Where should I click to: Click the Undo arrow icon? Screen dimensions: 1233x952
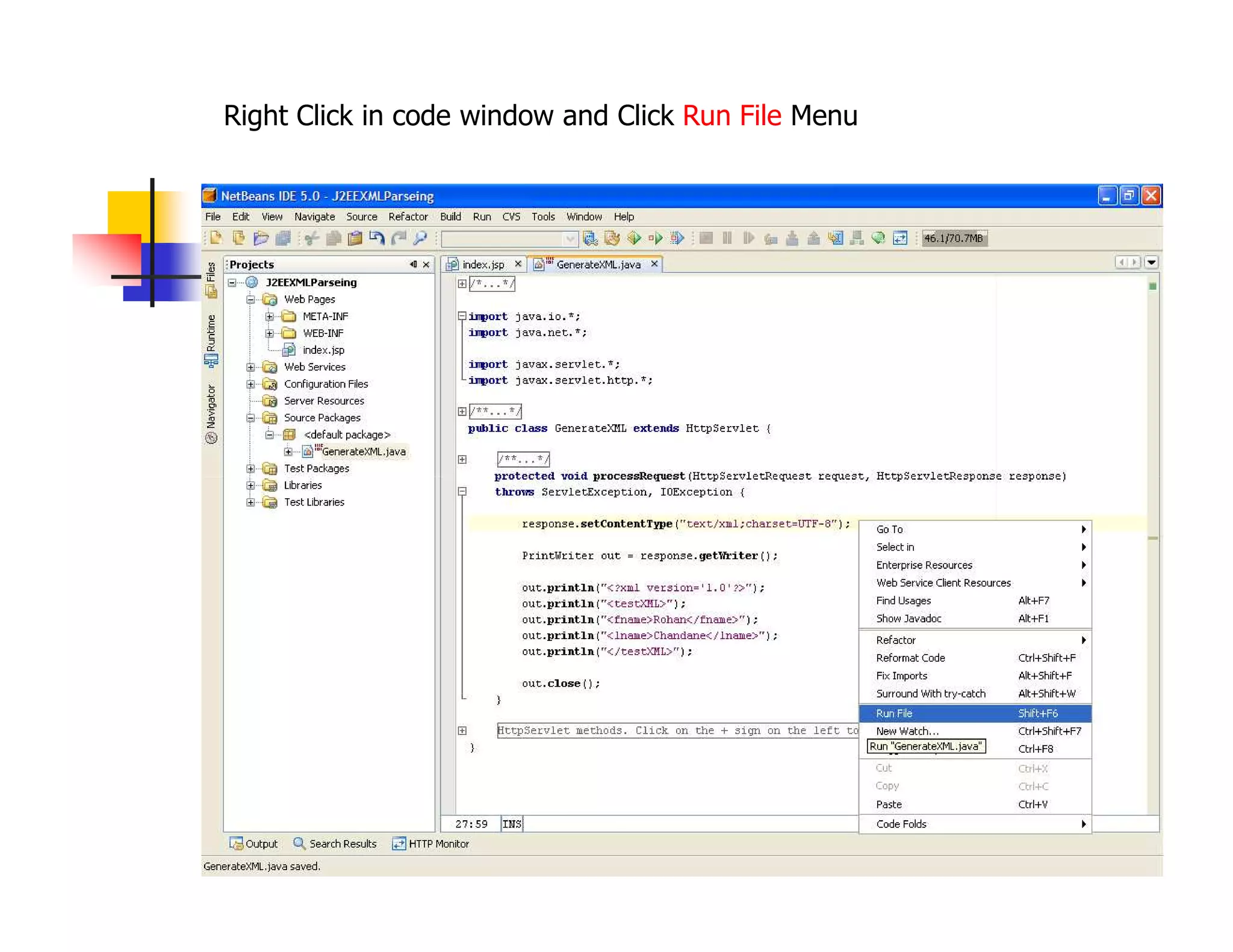click(377, 238)
